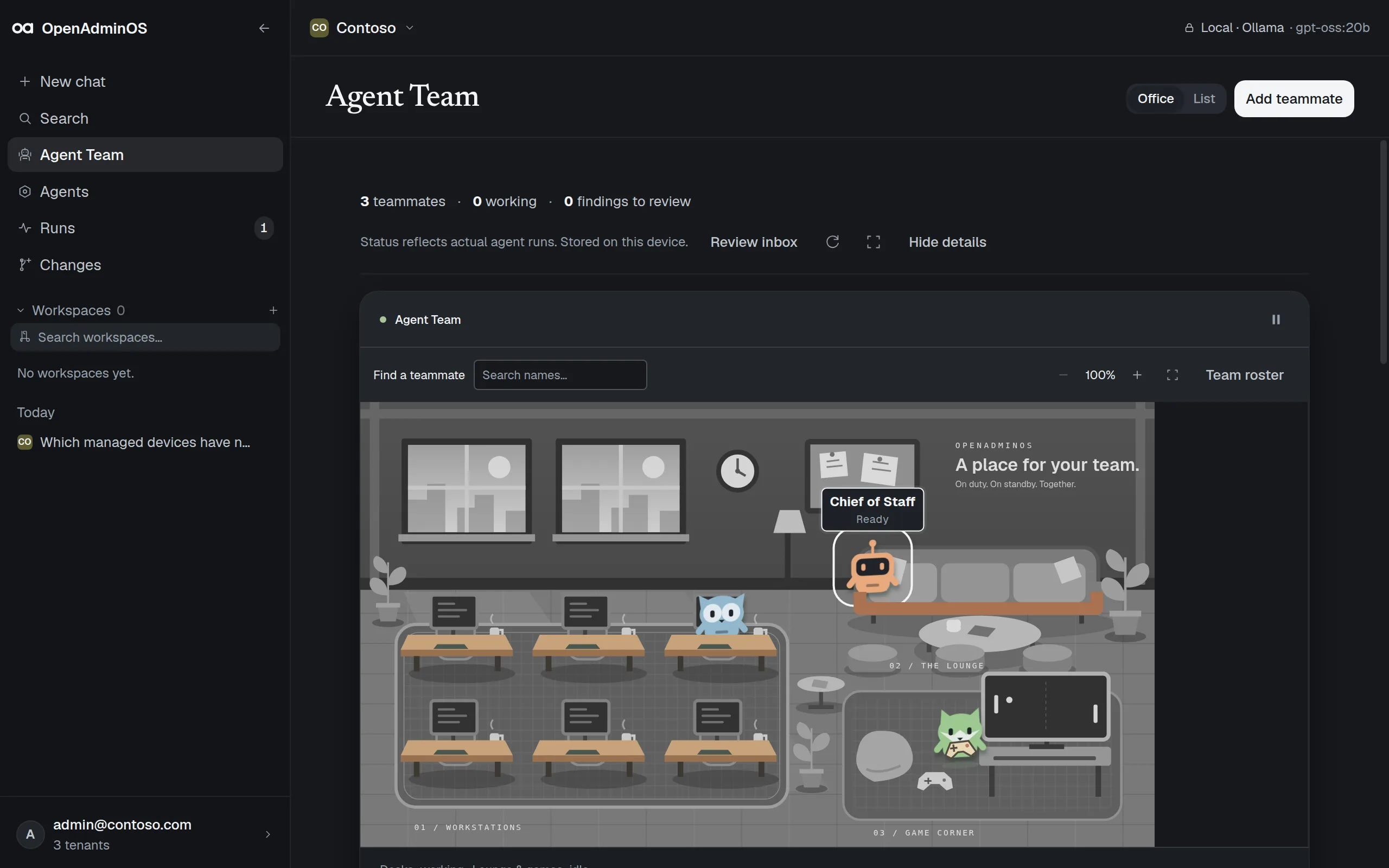1389x868 pixels.
Task: Select the green cat agent in Game Corner
Action: (959, 733)
